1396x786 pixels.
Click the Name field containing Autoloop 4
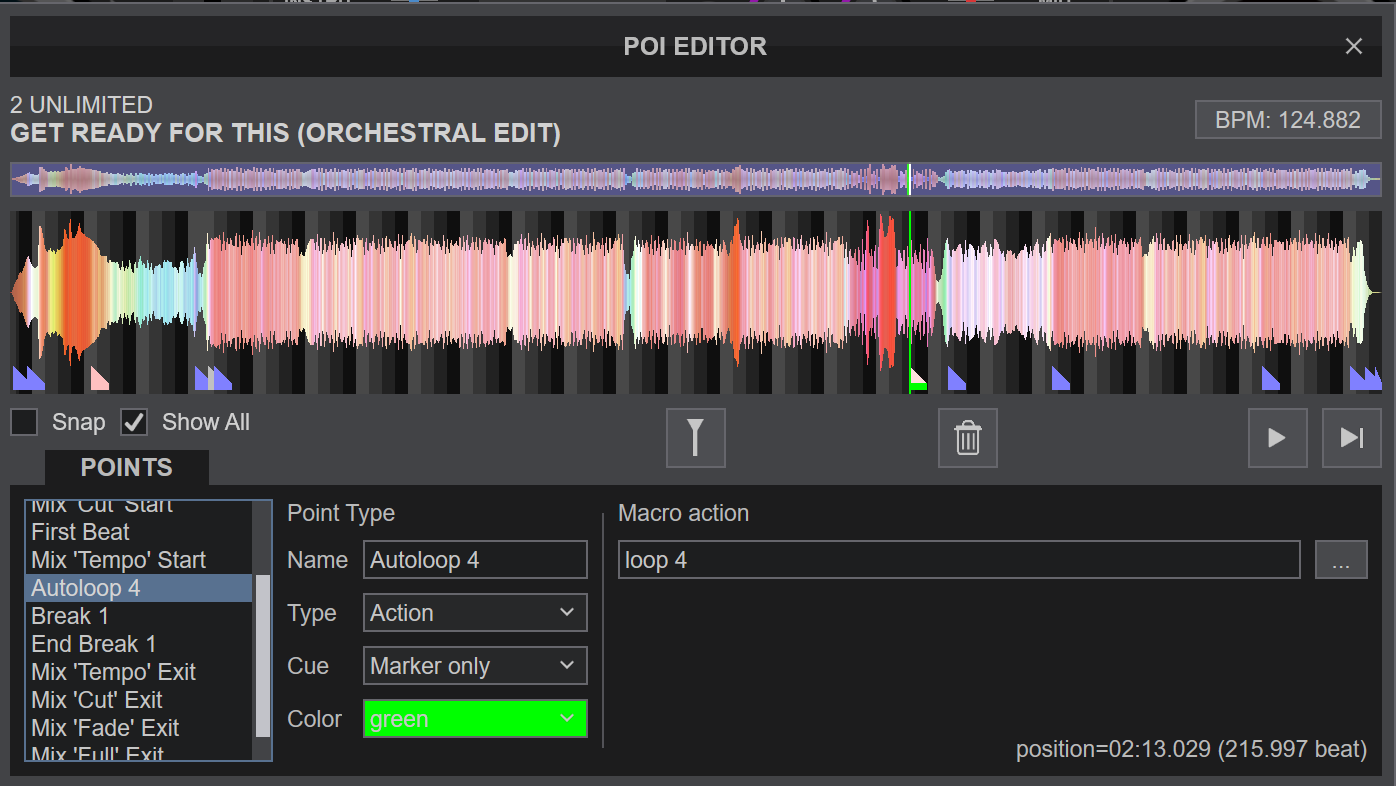[475, 560]
